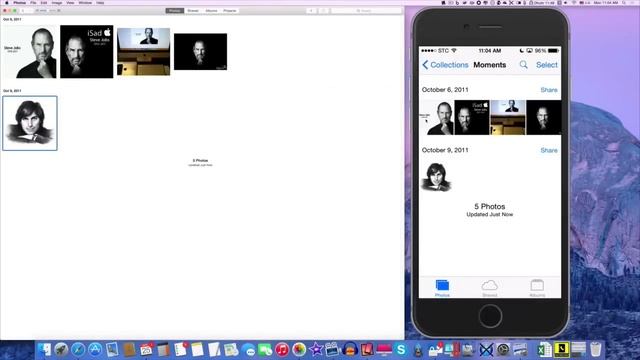Open Excel from the Dock
Image resolution: width=640 pixels, height=360 pixels.
tap(544, 350)
